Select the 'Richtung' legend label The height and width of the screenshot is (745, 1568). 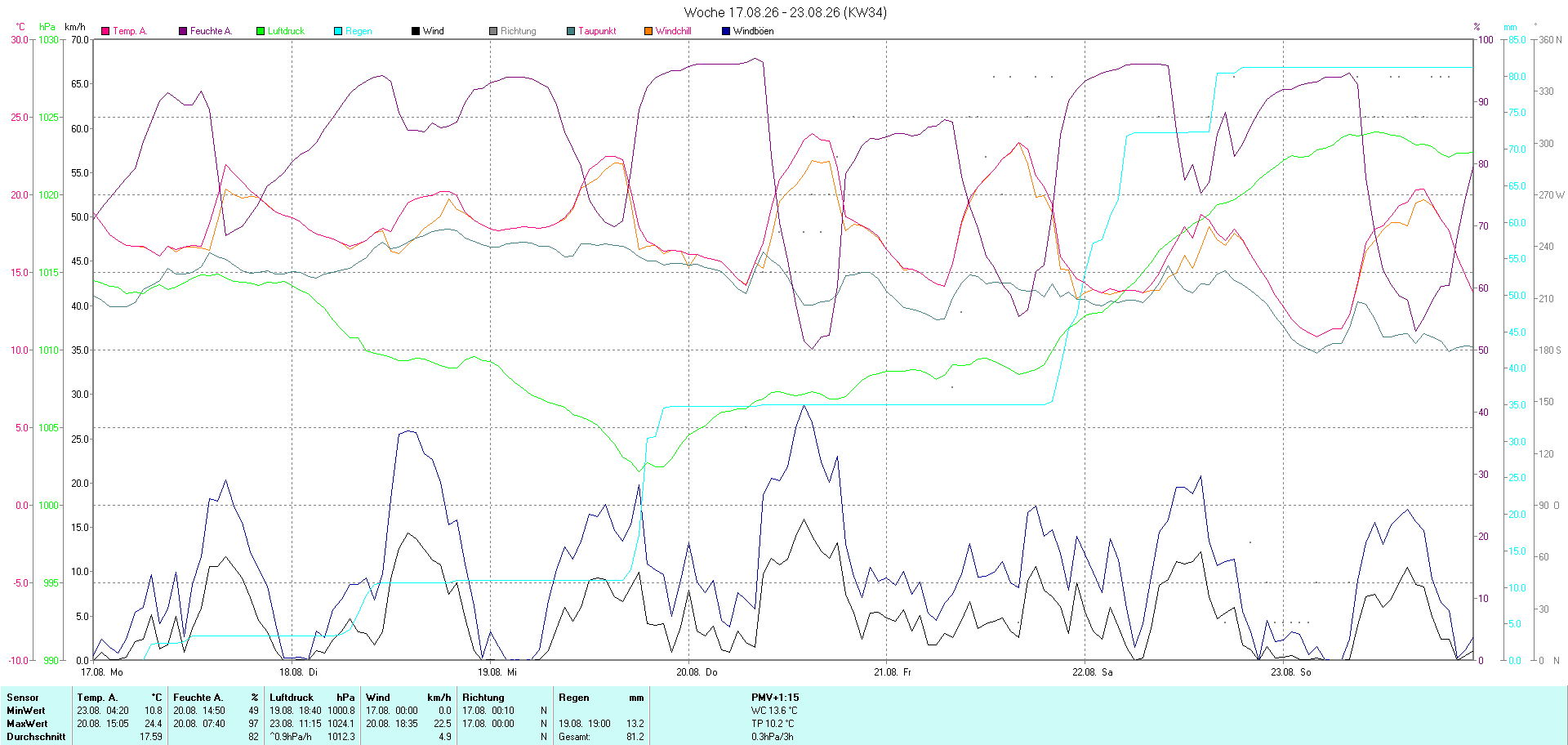[519, 31]
